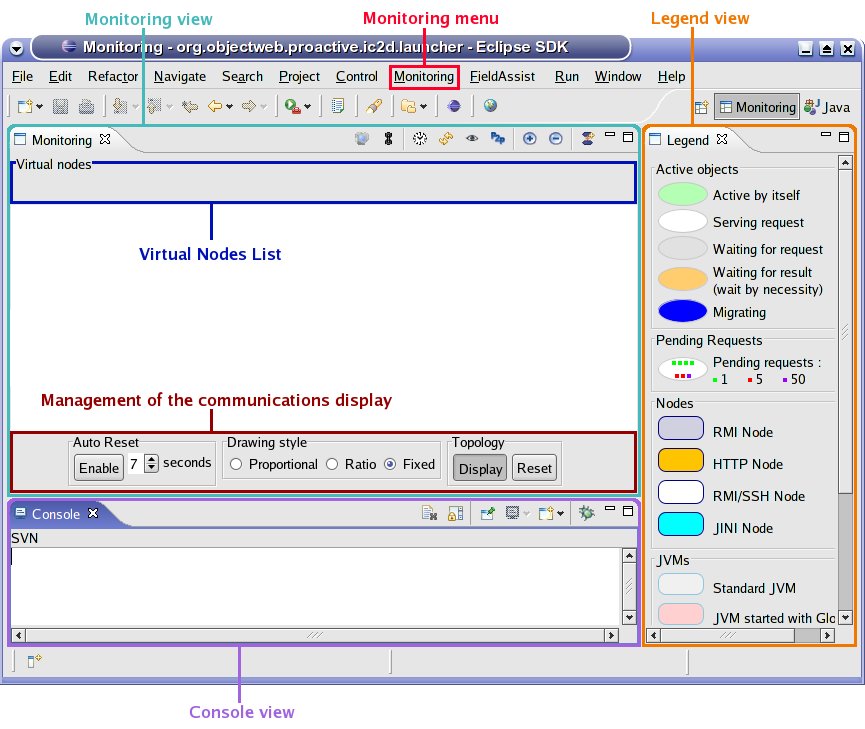865x729 pixels.
Task: Click the yellow refresh arrows icon
Action: (446, 139)
